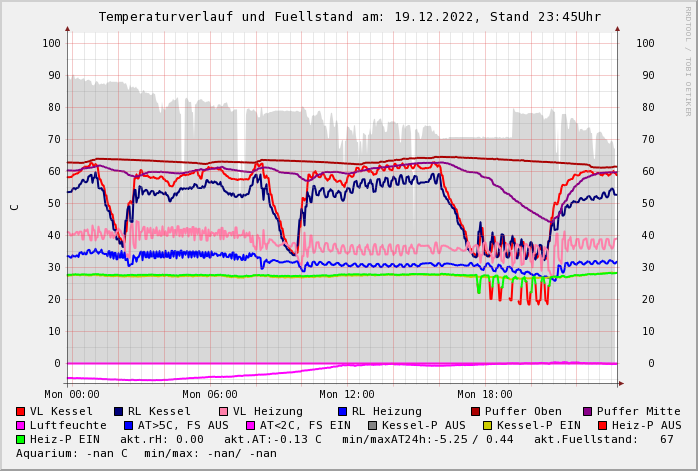Click the Mon 12:00 x-axis label
This screenshot has width=698, height=471.
click(x=347, y=395)
